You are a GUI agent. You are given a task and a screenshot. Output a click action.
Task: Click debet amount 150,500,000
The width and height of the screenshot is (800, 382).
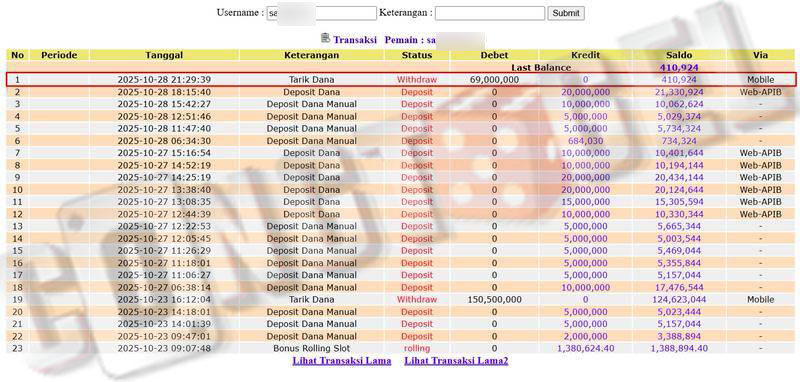494,299
